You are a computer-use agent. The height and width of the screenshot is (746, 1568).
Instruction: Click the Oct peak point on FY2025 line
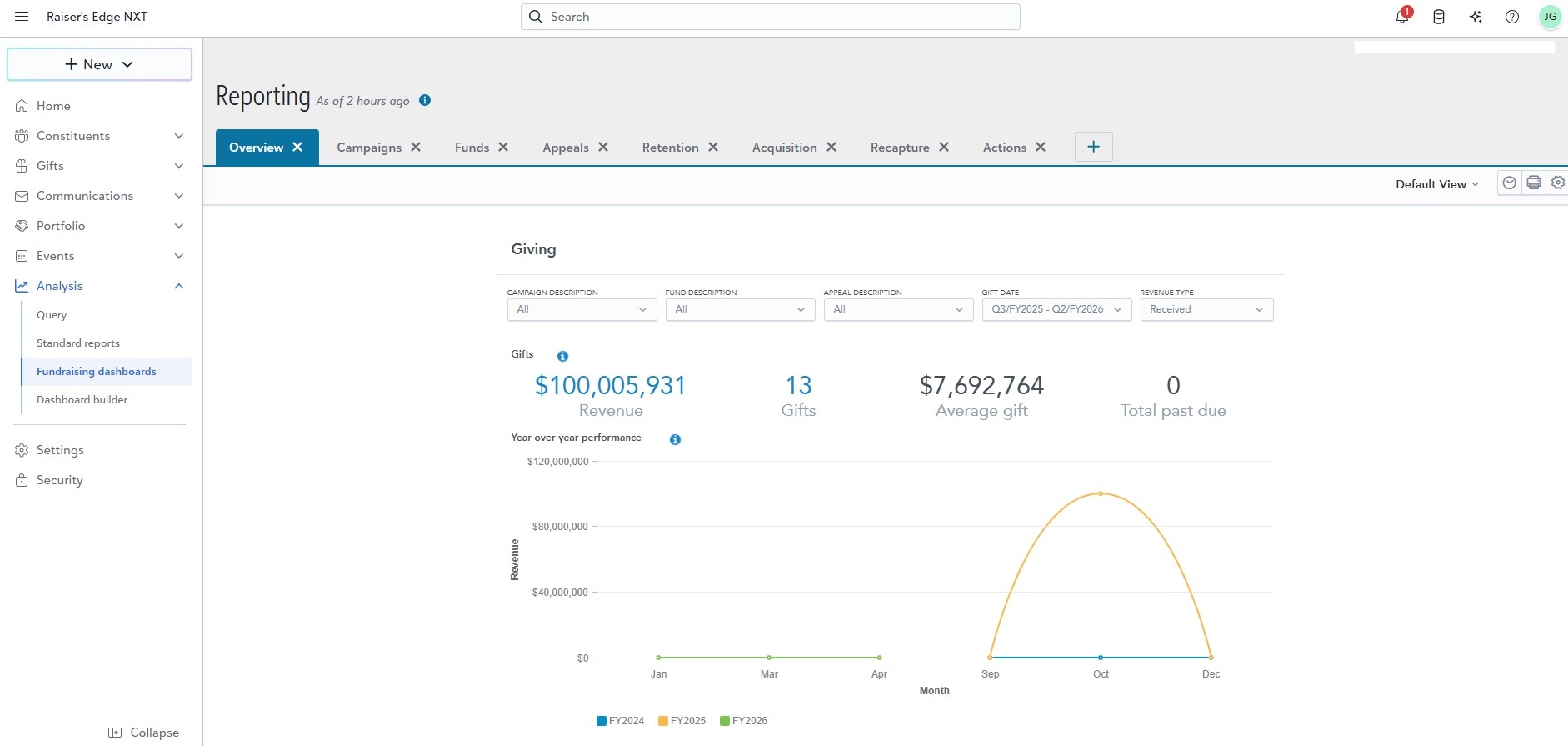pos(1101,493)
